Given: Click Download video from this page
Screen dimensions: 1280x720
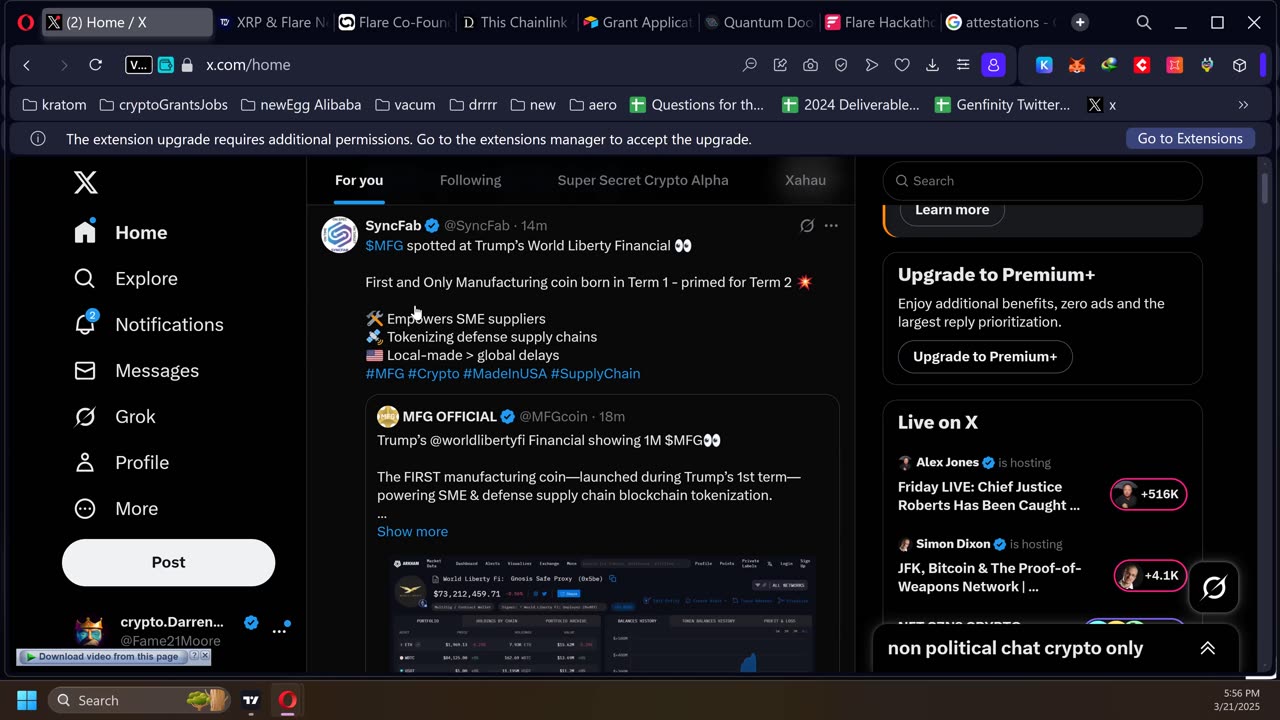Looking at the screenshot, I should coord(102,657).
